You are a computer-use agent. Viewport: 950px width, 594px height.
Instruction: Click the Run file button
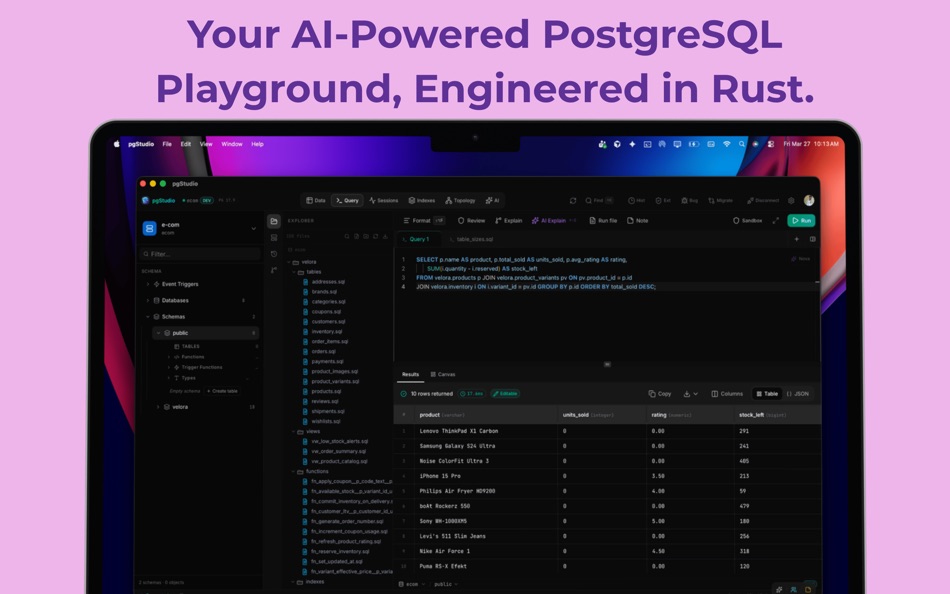(603, 221)
